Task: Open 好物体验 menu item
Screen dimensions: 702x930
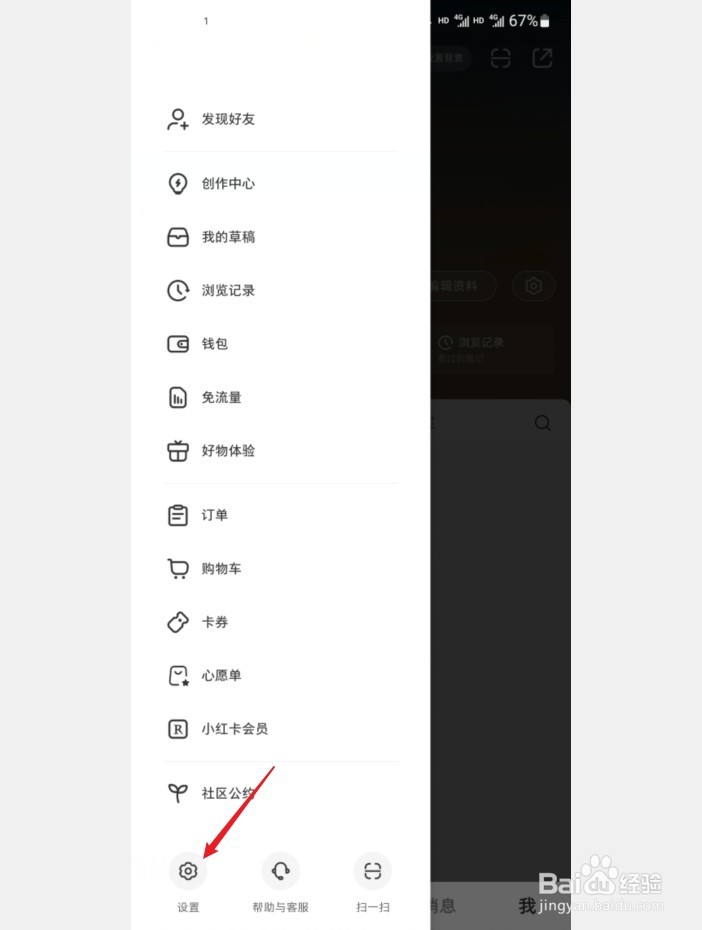Action: coord(281,451)
